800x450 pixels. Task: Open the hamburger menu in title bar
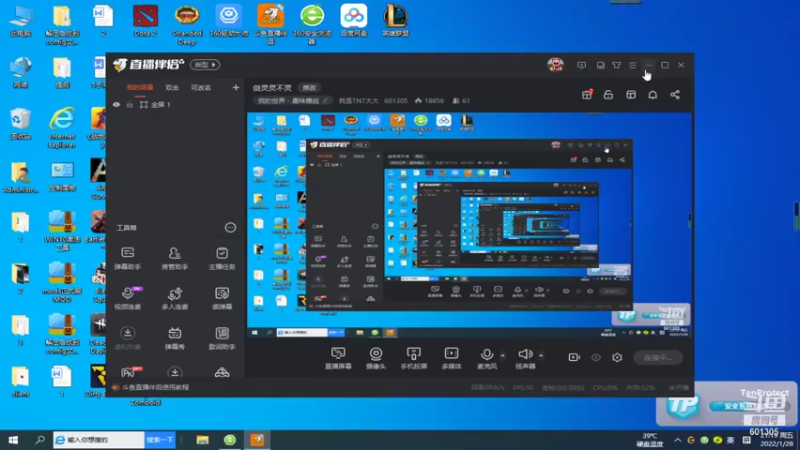coord(633,65)
